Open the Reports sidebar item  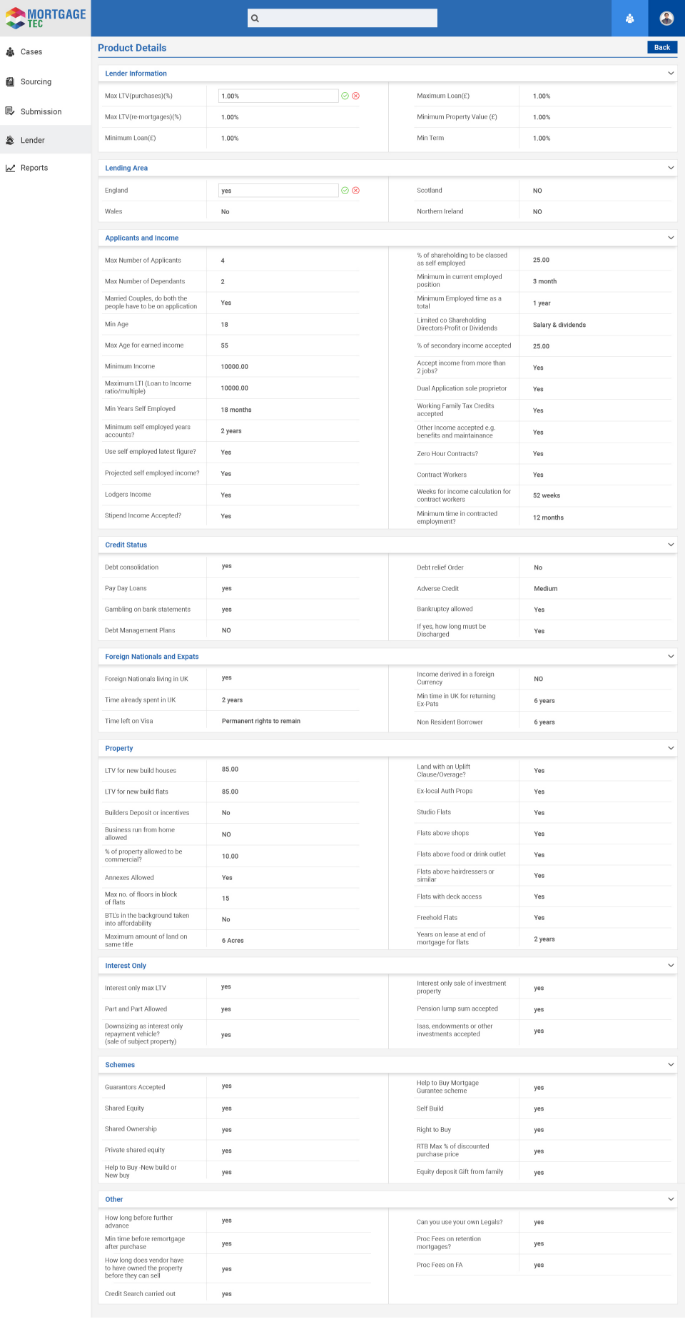coord(34,168)
